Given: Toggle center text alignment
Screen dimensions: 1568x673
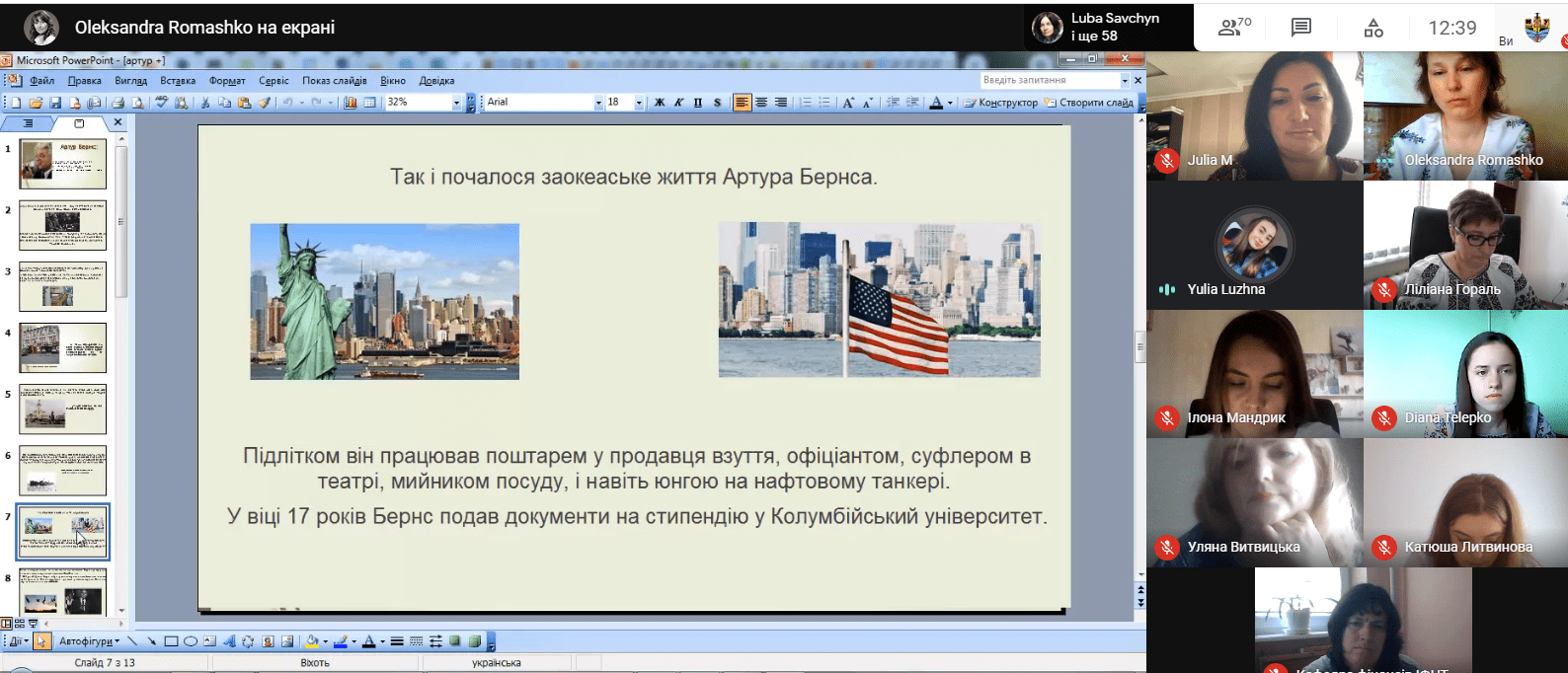Looking at the screenshot, I should coord(761,103).
